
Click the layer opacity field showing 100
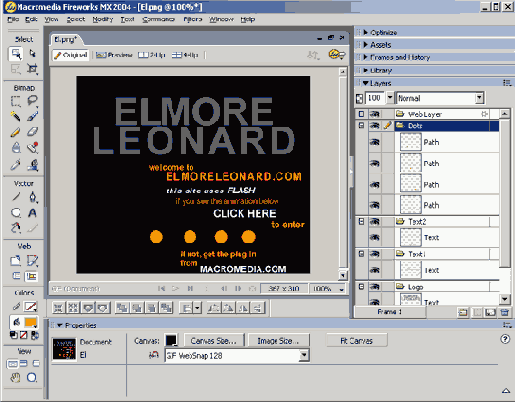click(x=374, y=98)
